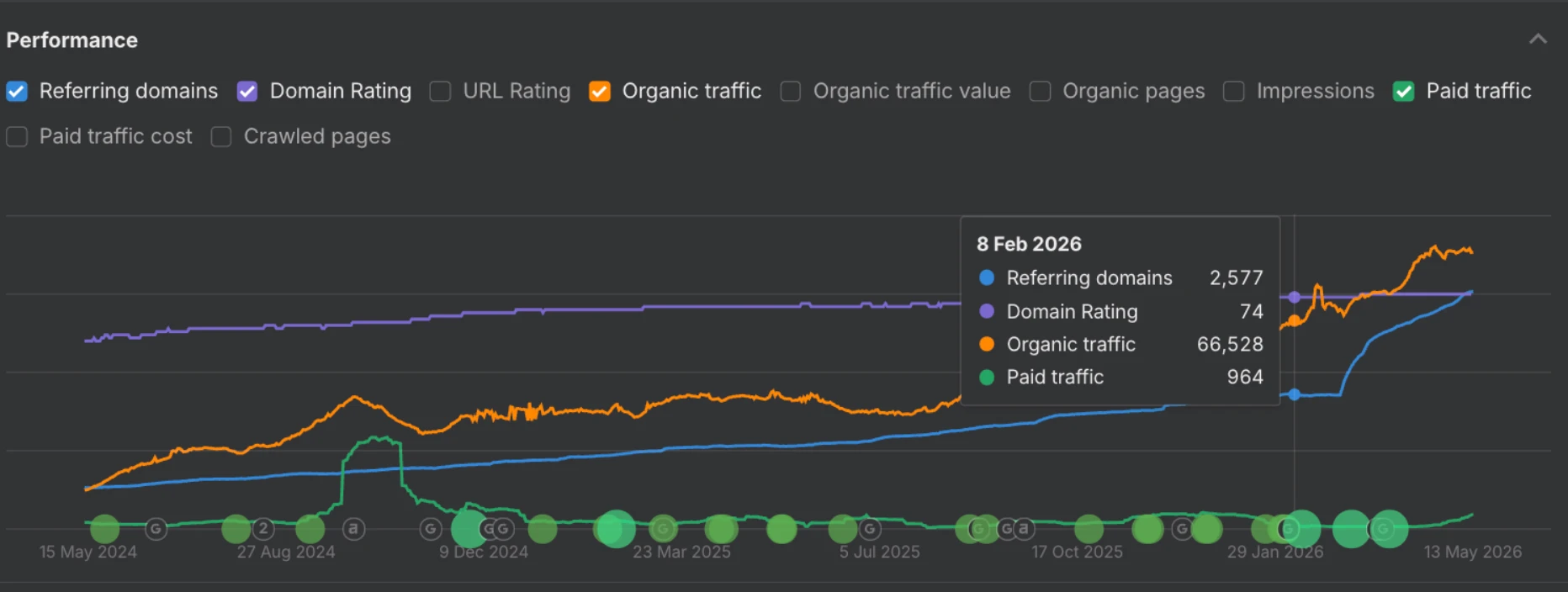The height and width of the screenshot is (592, 1568).
Task: Open the 'a' marker near 27 Aug 2024
Action: [x=354, y=529]
